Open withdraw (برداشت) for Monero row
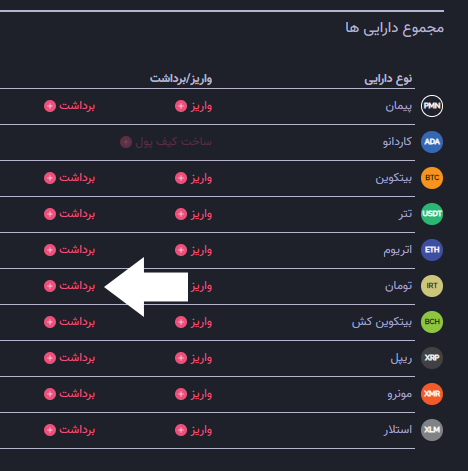 [x=70, y=394]
